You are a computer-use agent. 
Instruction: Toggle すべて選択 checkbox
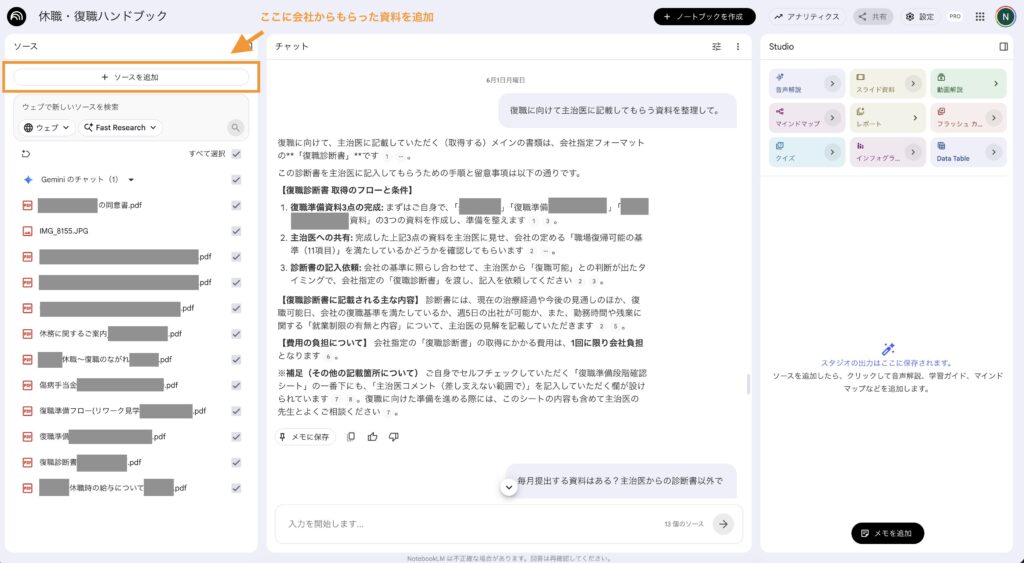236,154
